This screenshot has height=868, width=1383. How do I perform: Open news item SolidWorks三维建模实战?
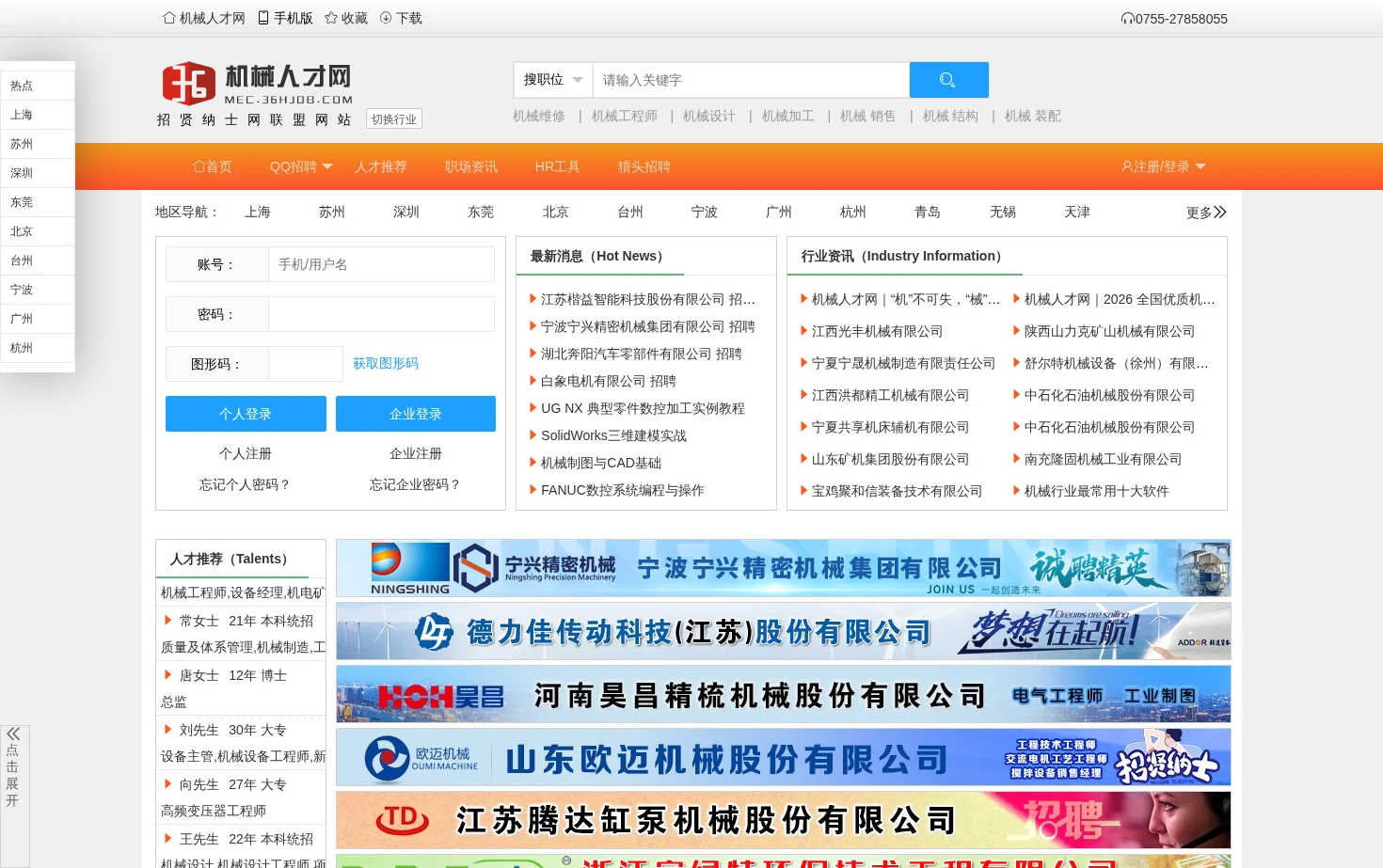pos(613,435)
